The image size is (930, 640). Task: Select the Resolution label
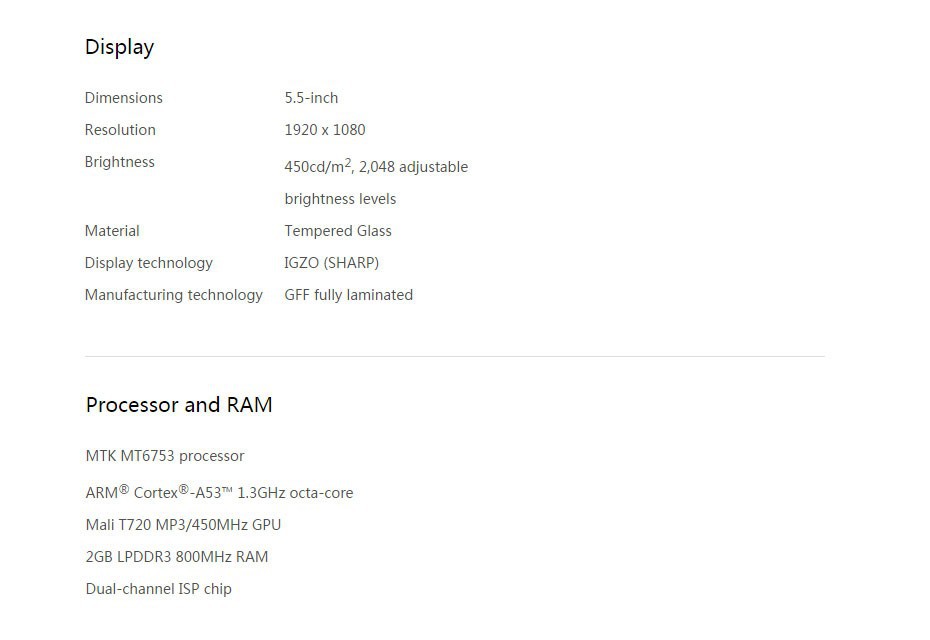pos(120,130)
